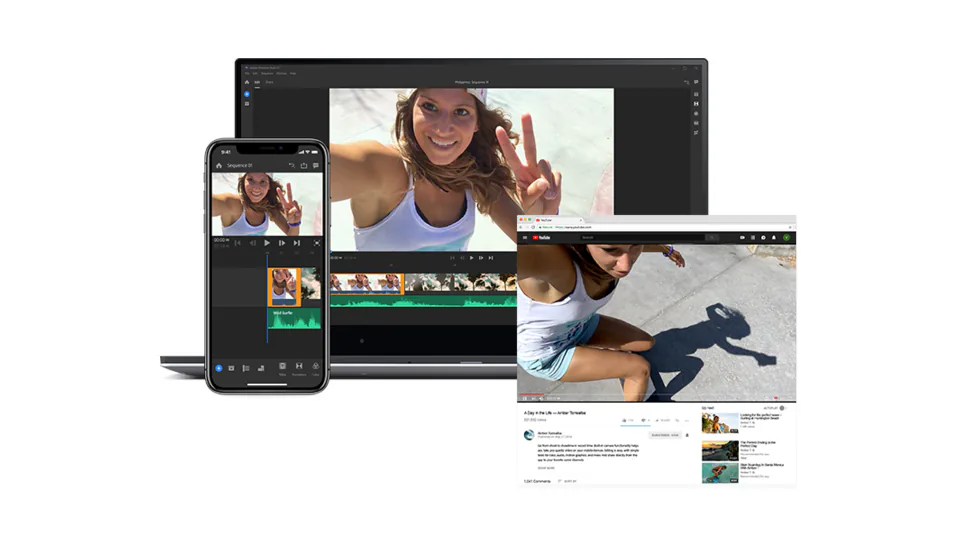Select the orange-outlined selfie clip in laptop timeline
Viewport: 960px width, 539px height.
tap(367, 282)
